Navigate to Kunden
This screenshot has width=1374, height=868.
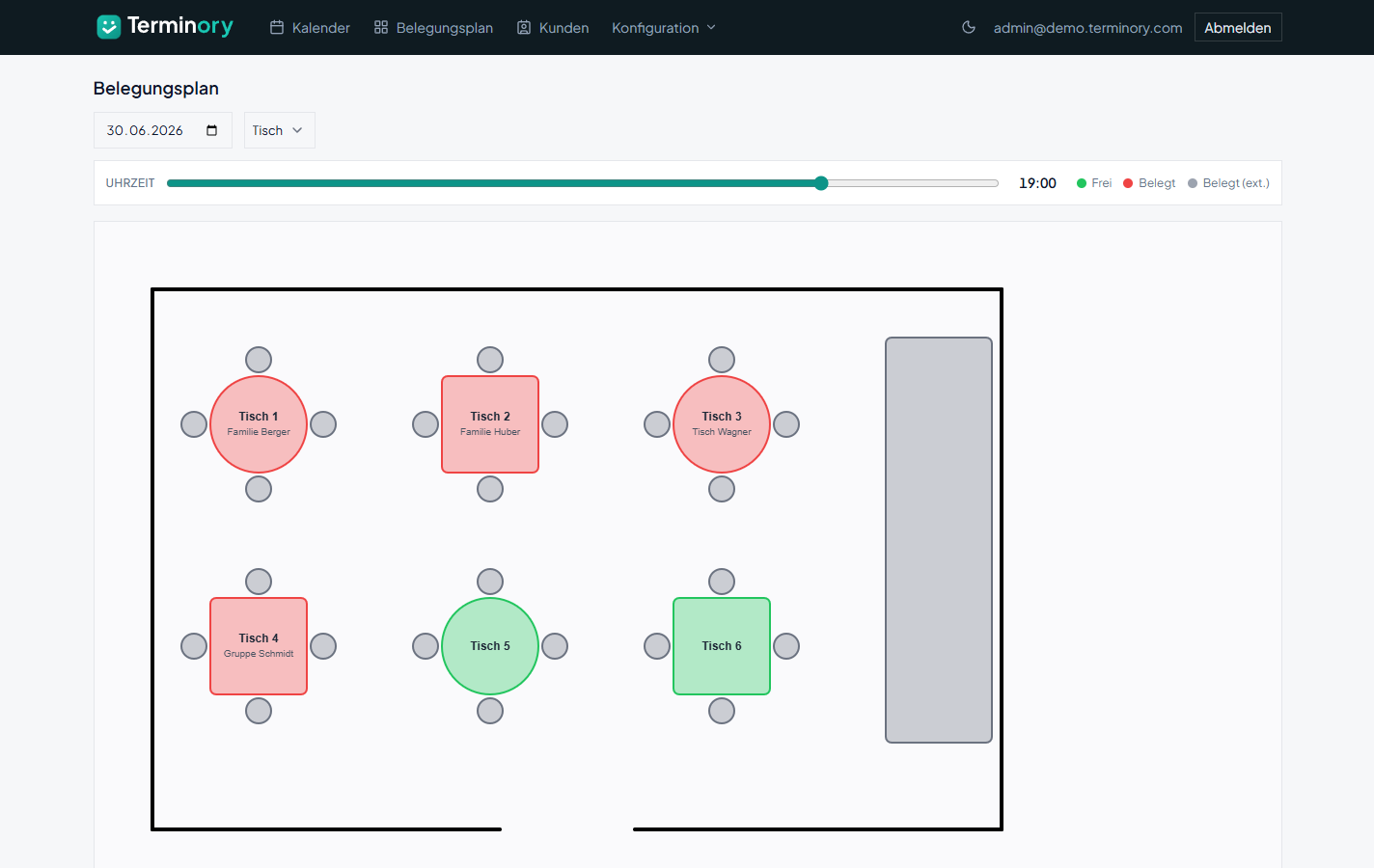(553, 28)
